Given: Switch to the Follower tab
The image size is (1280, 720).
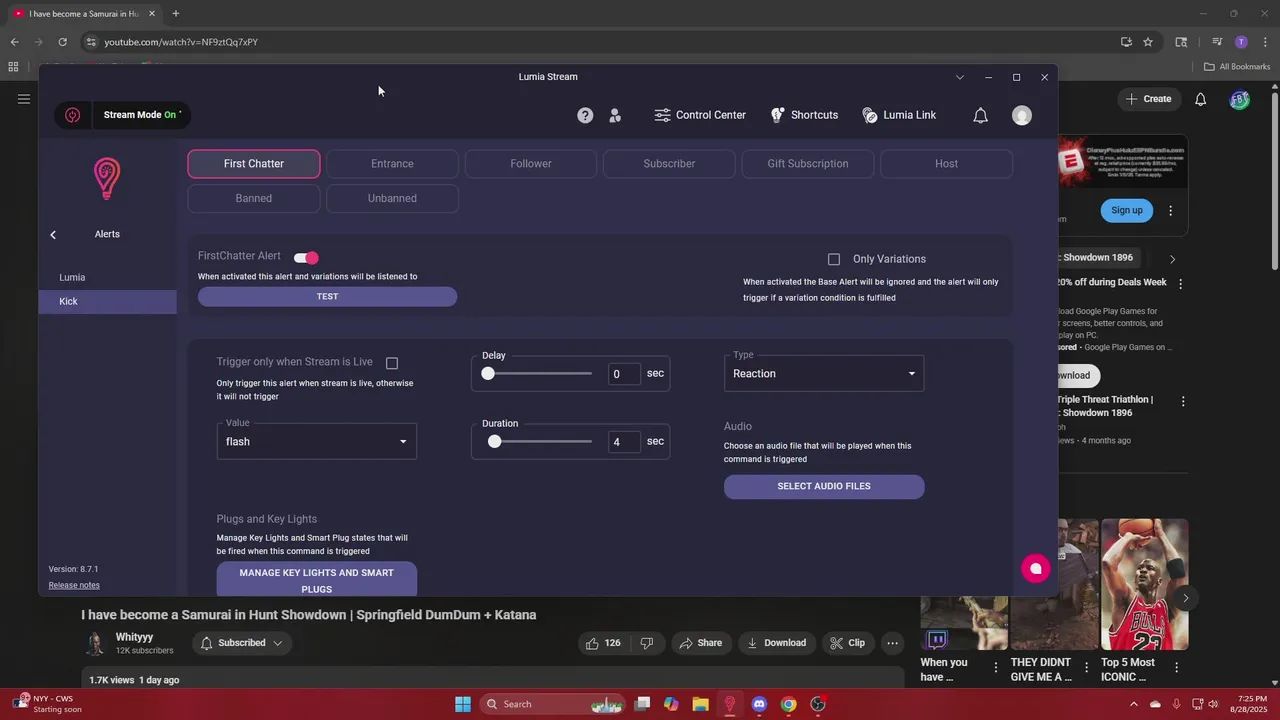Looking at the screenshot, I should point(531,164).
